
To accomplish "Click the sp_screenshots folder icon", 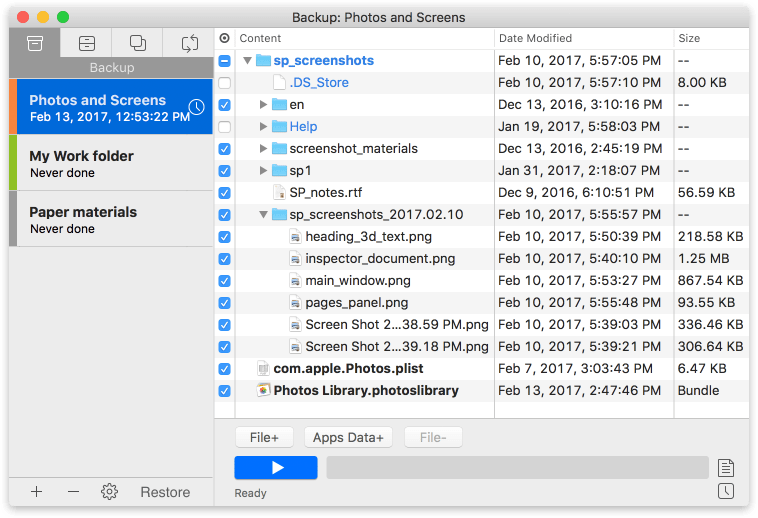I will click(263, 60).
